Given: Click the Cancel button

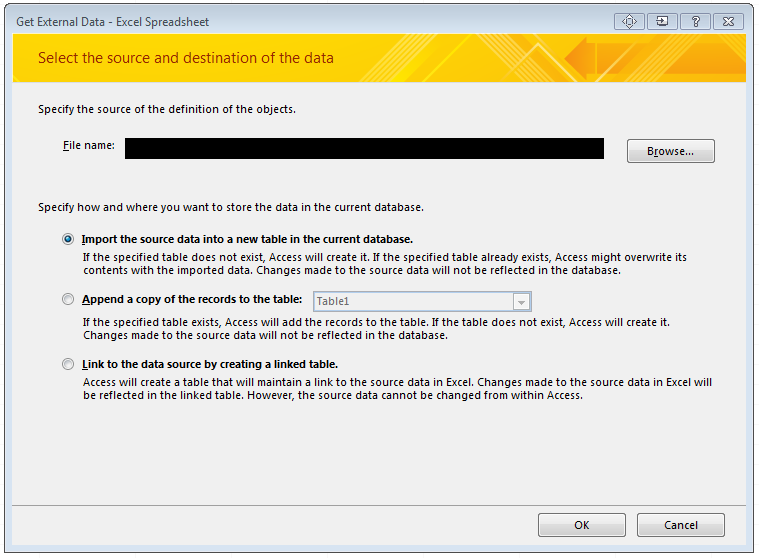Looking at the screenshot, I should (680, 525).
